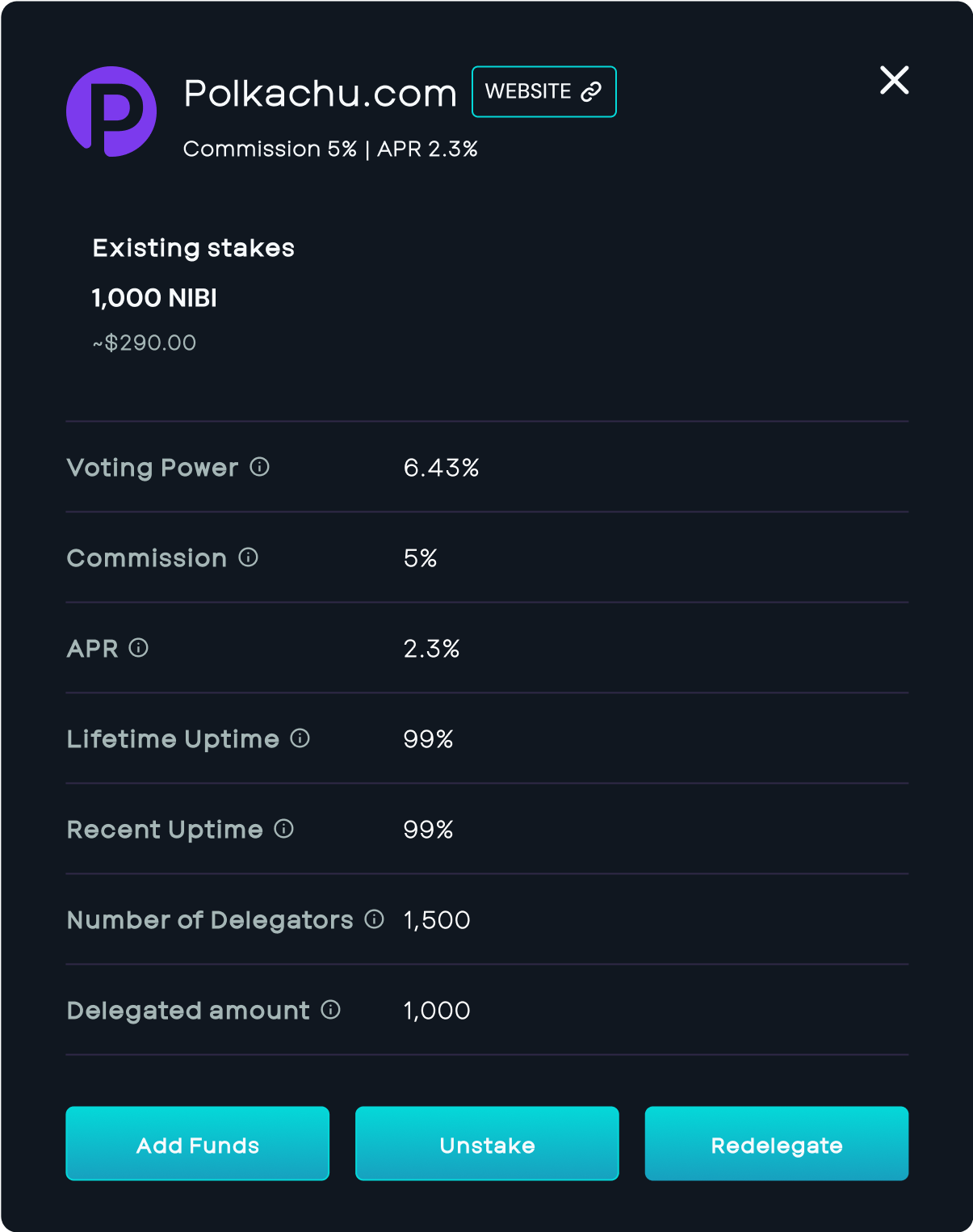Screen dimensions: 973x1232
Task: Click the Delegated amount info icon
Action: tap(330, 1010)
